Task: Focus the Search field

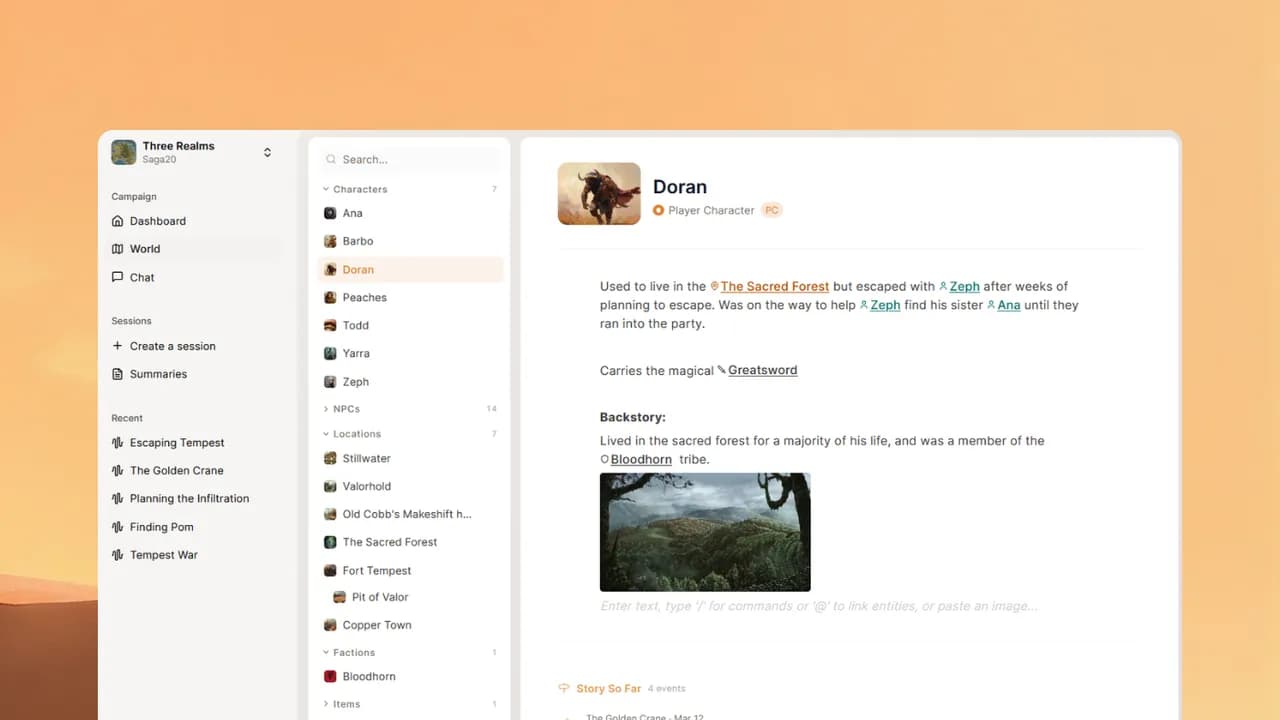Action: (x=410, y=159)
